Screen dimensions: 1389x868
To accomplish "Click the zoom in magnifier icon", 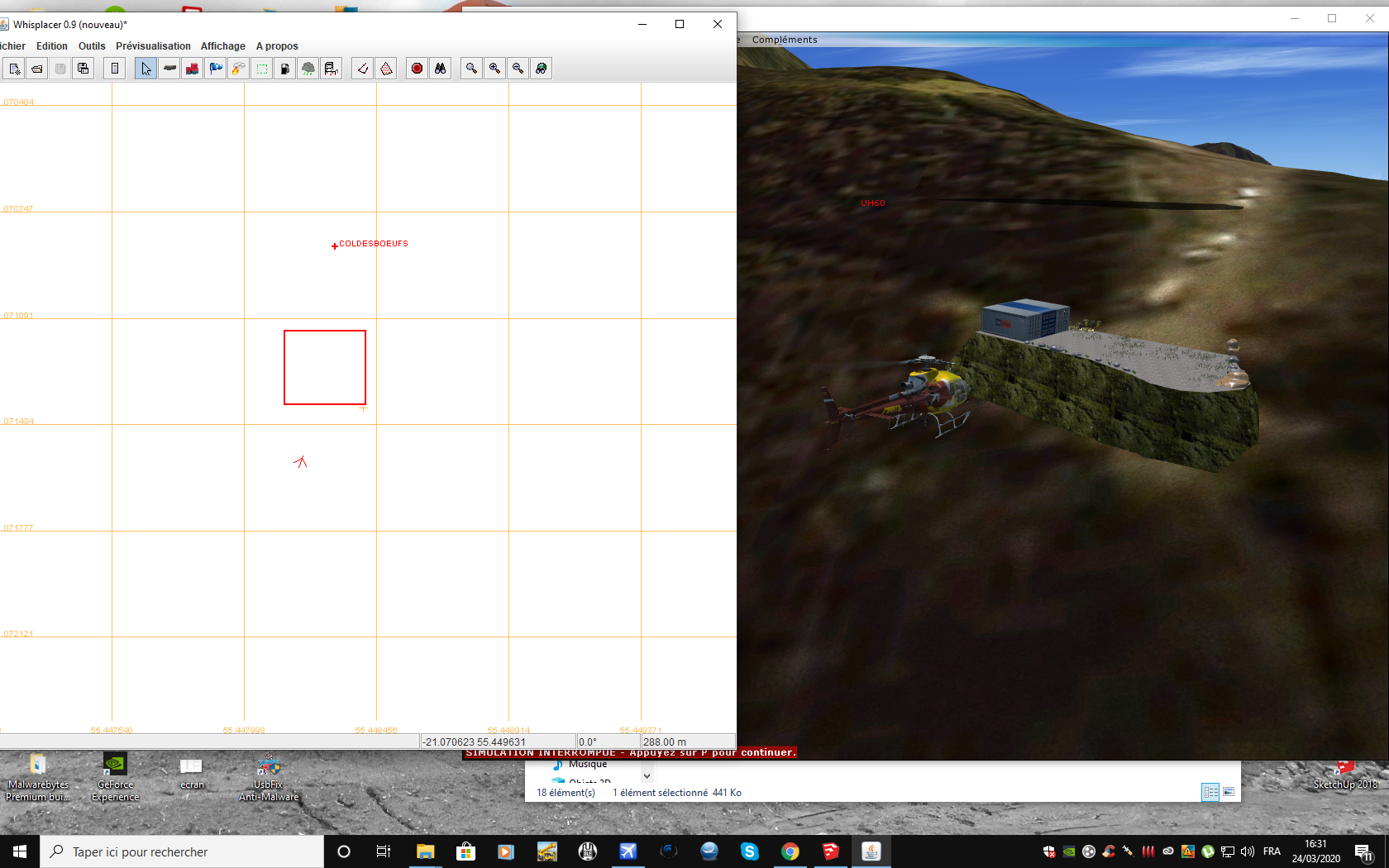I will (494, 69).
